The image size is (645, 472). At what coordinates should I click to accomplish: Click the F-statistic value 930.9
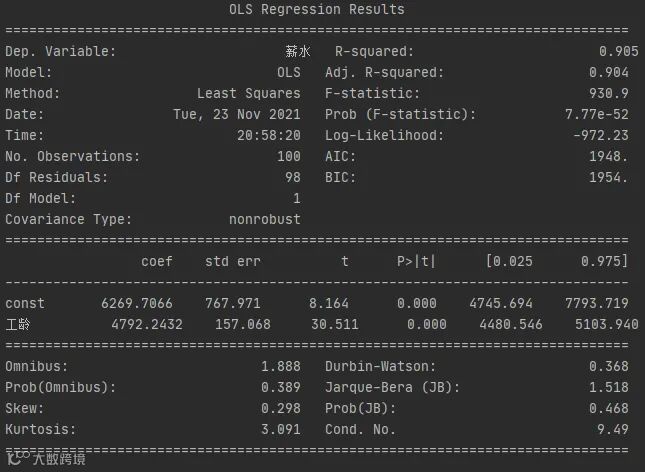(x=609, y=93)
